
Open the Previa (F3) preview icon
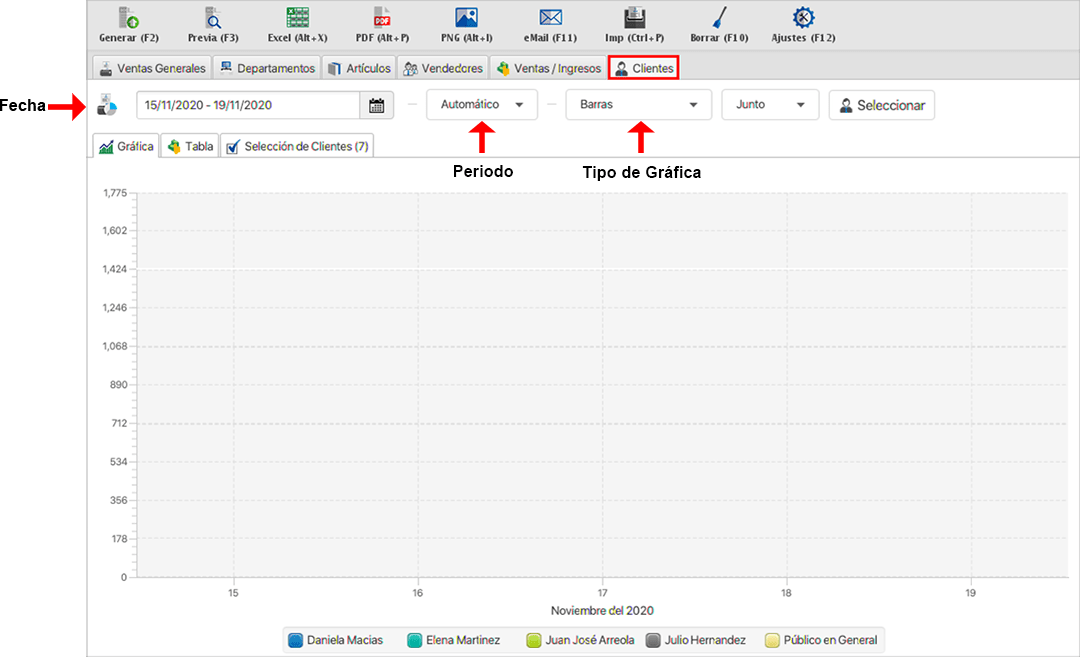pyautogui.click(x=213, y=18)
